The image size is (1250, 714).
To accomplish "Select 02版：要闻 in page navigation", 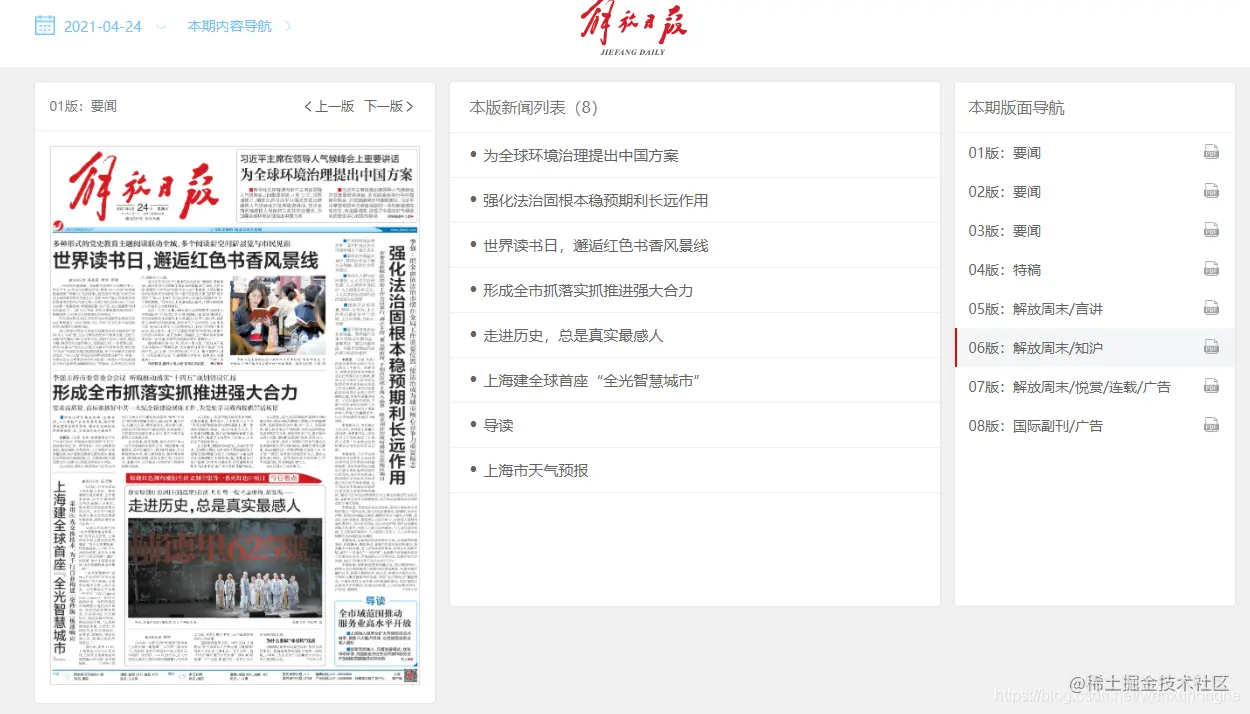I will pyautogui.click(x=1005, y=192).
